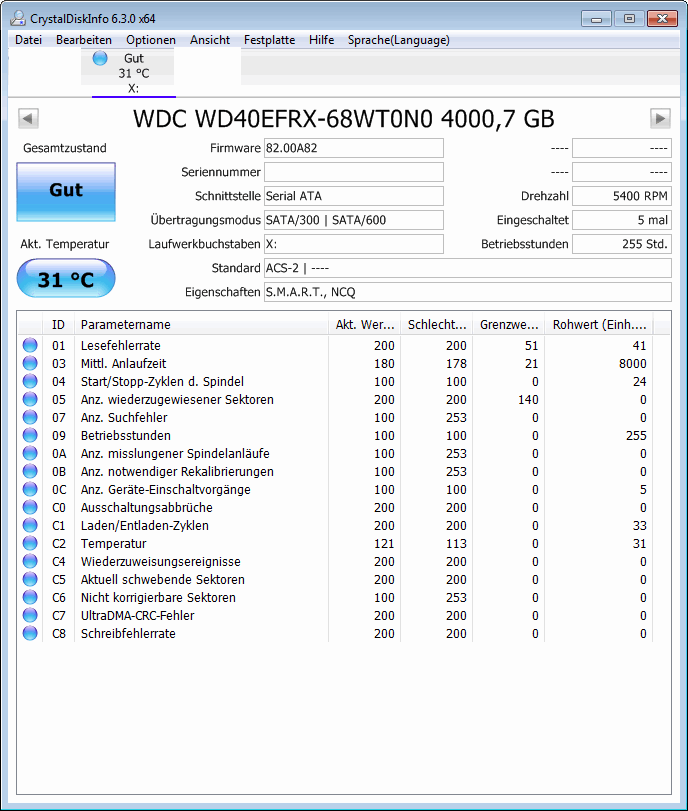The height and width of the screenshot is (811, 688).
Task: Click status orb for Anz. misslungener Spindelanläufe
Action: pos(30,453)
